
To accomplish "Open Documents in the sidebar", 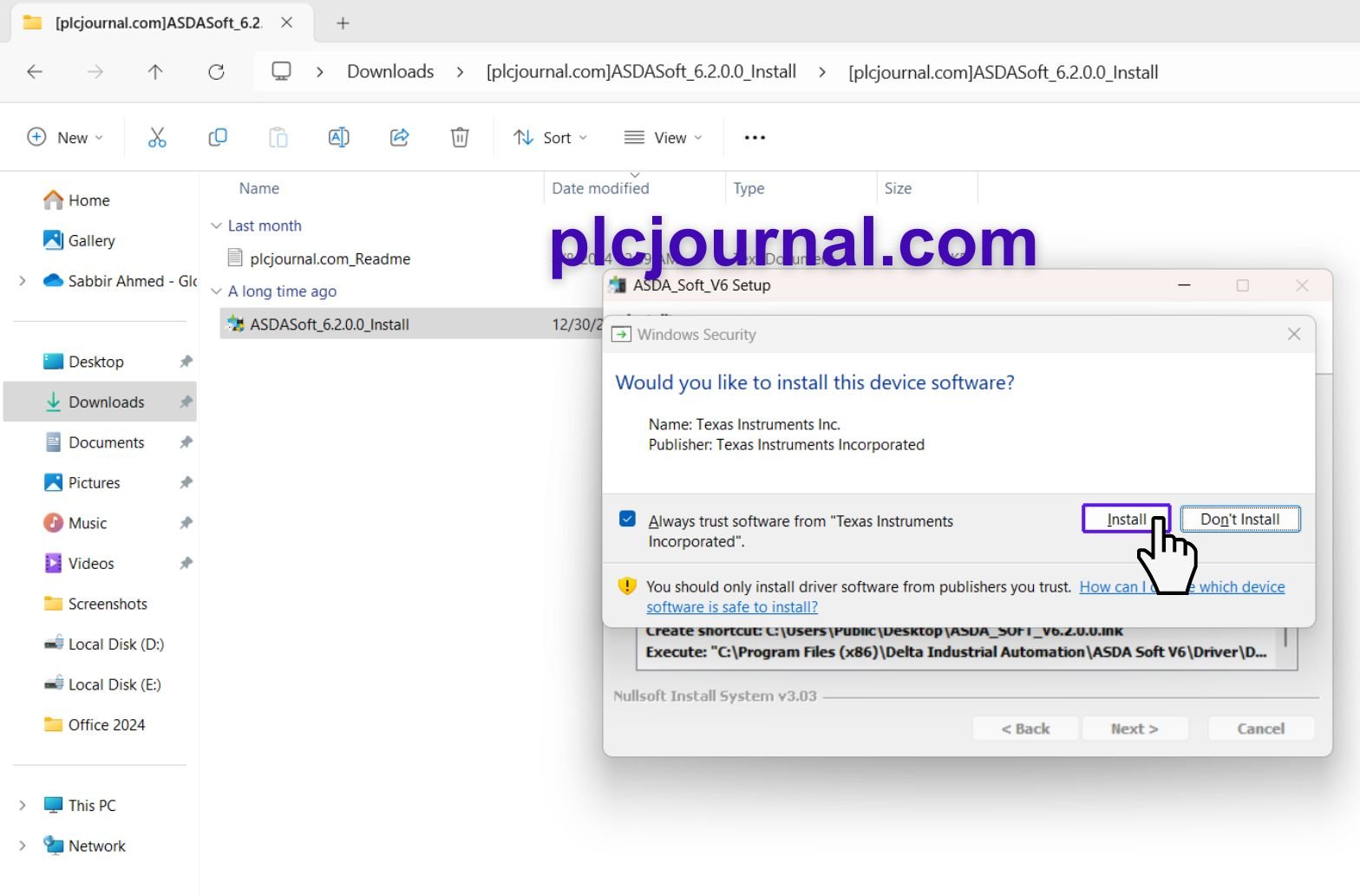I will click(x=95, y=442).
